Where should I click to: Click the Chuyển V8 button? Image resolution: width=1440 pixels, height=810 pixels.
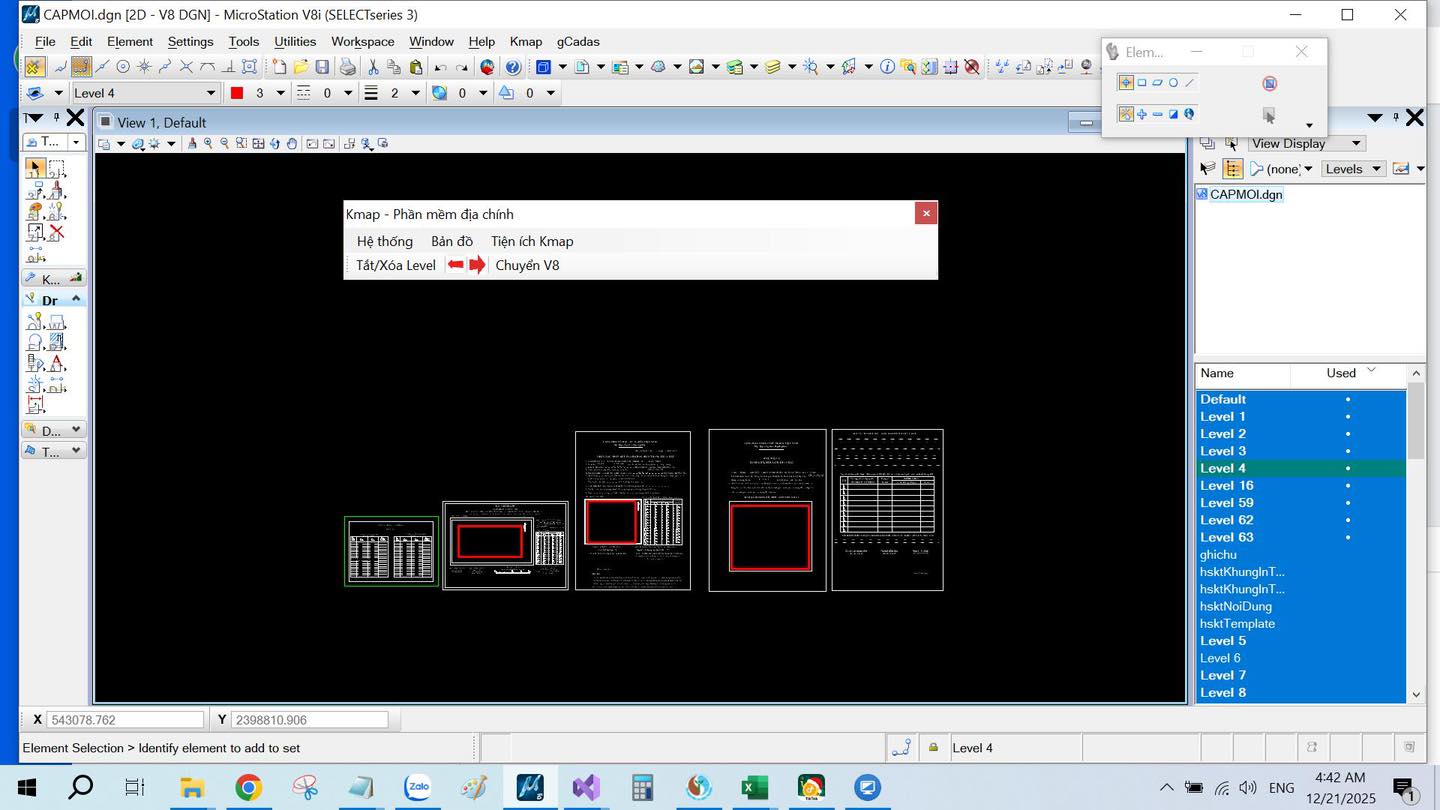tap(528, 265)
